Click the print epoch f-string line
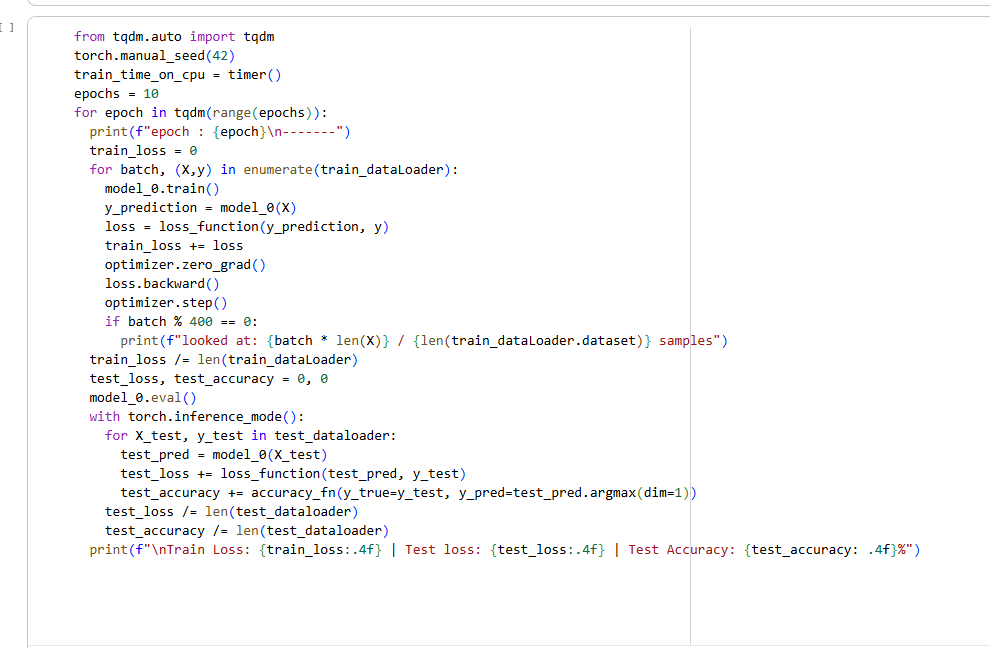This screenshot has height=648, width=990. tap(220, 132)
